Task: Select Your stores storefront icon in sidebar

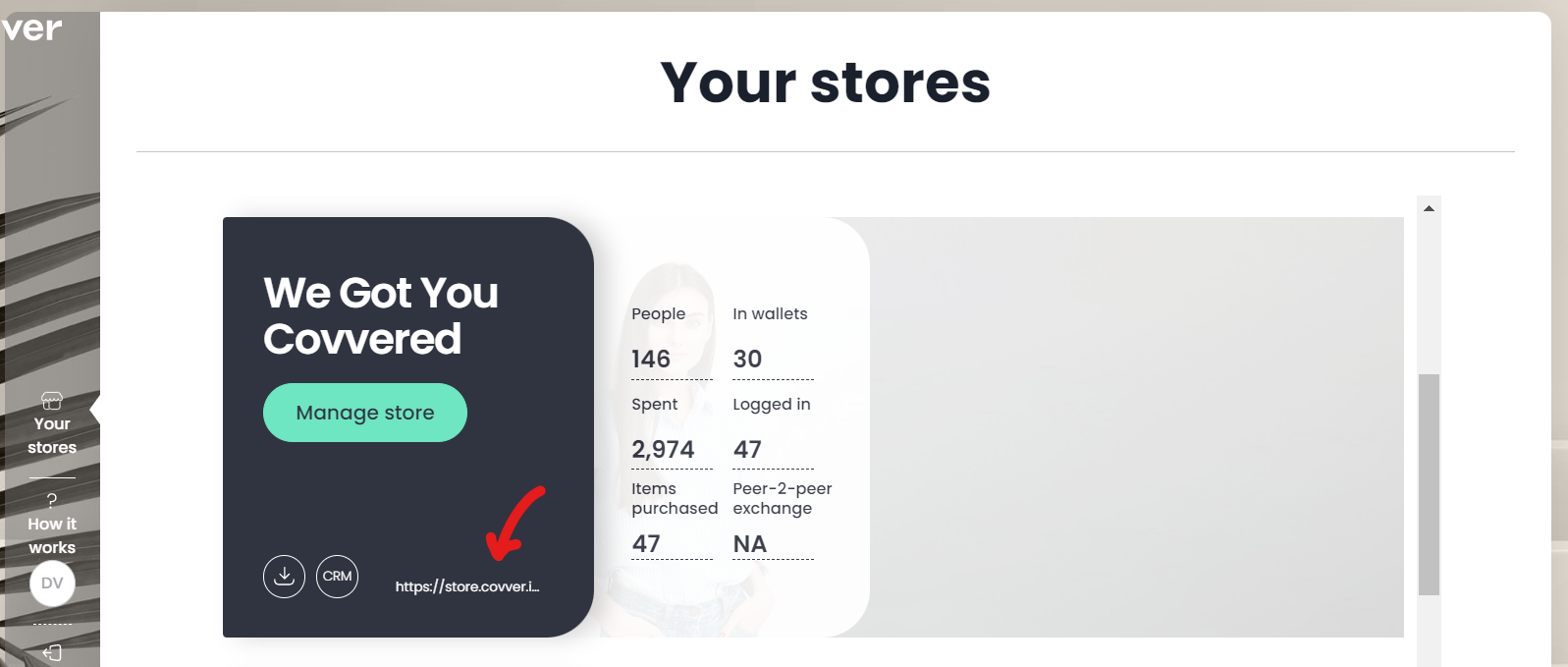Action: tap(52, 401)
